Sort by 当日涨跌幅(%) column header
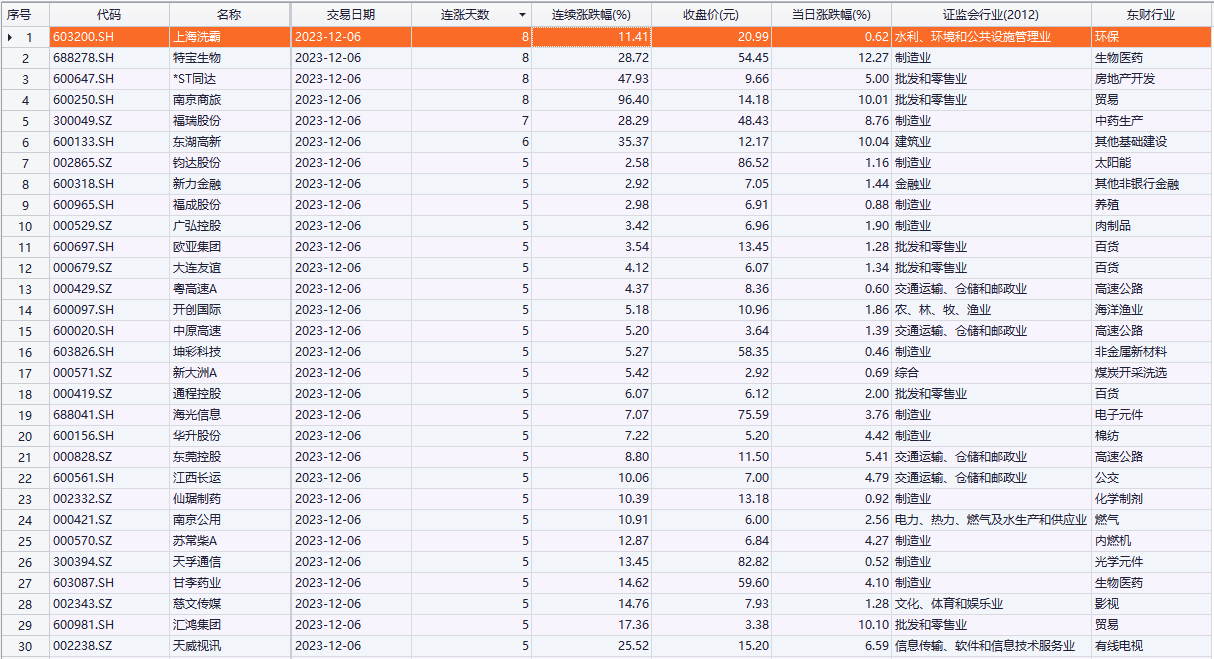Screen dimensions: 1214x659 (x=831, y=15)
